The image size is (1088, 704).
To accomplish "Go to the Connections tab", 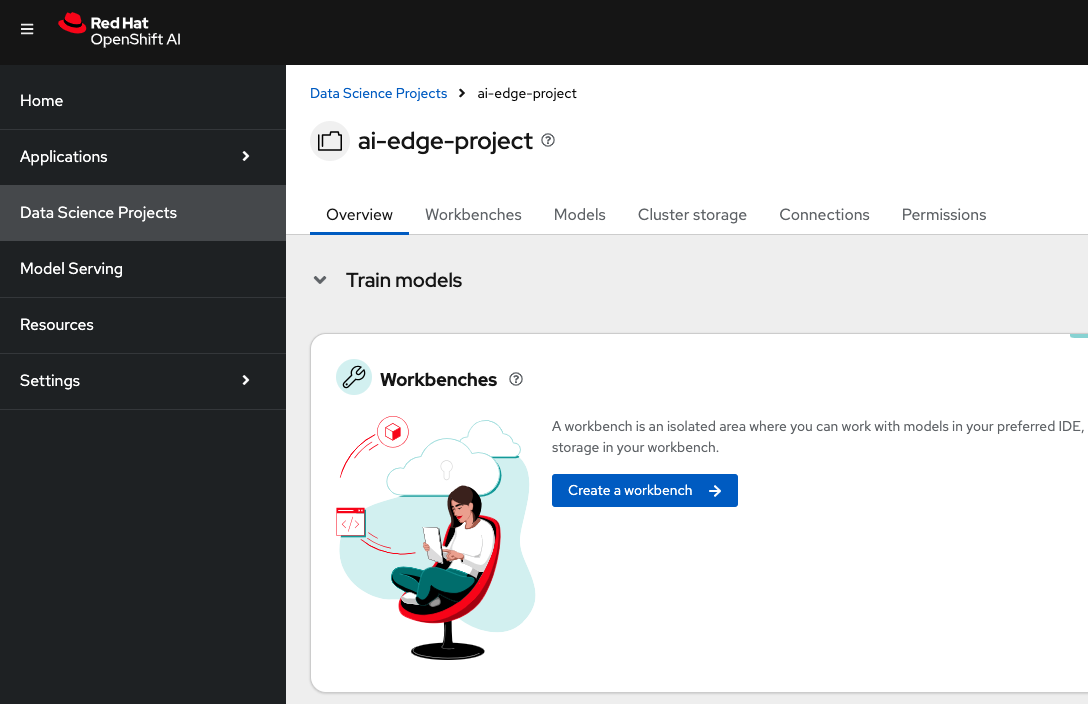I will tap(824, 215).
